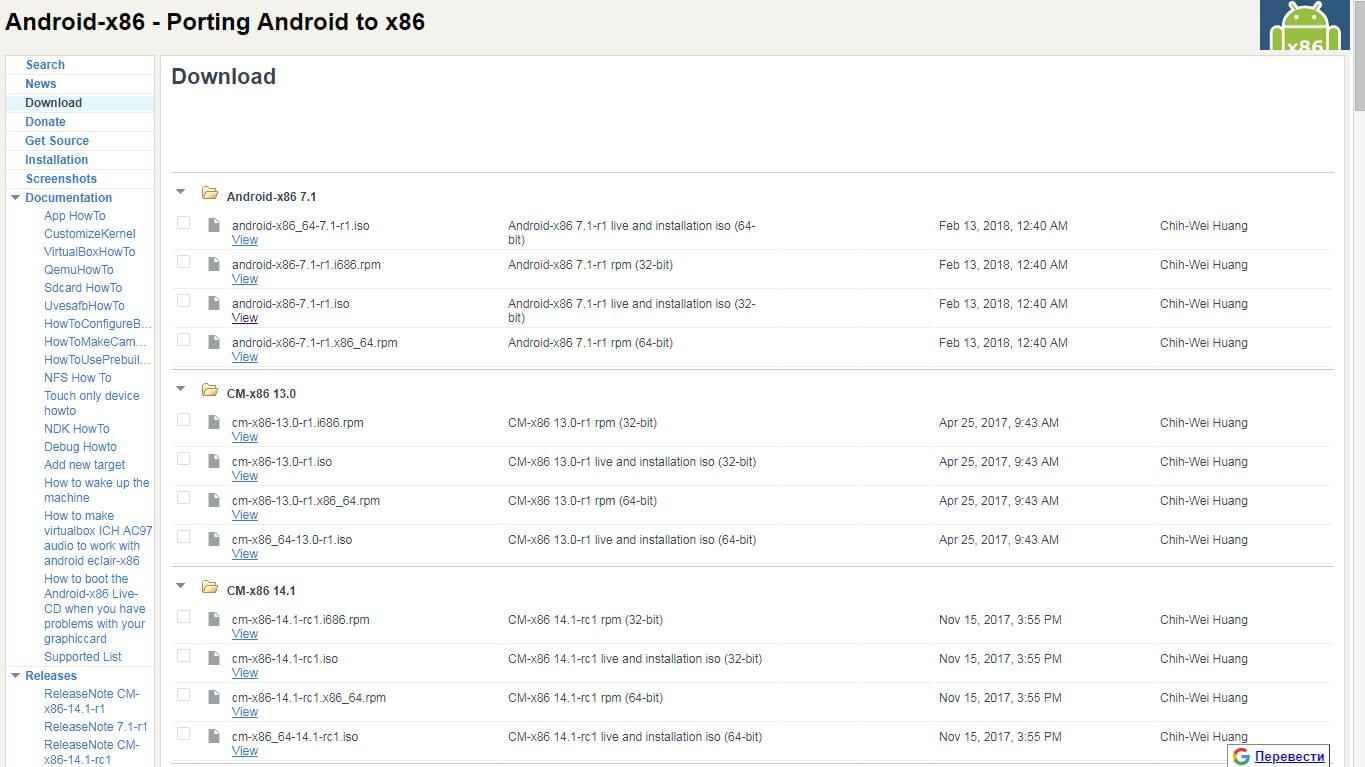Image resolution: width=1365 pixels, height=767 pixels.
Task: Click the Android-x86 7.1 folder icon
Action: 210,193
